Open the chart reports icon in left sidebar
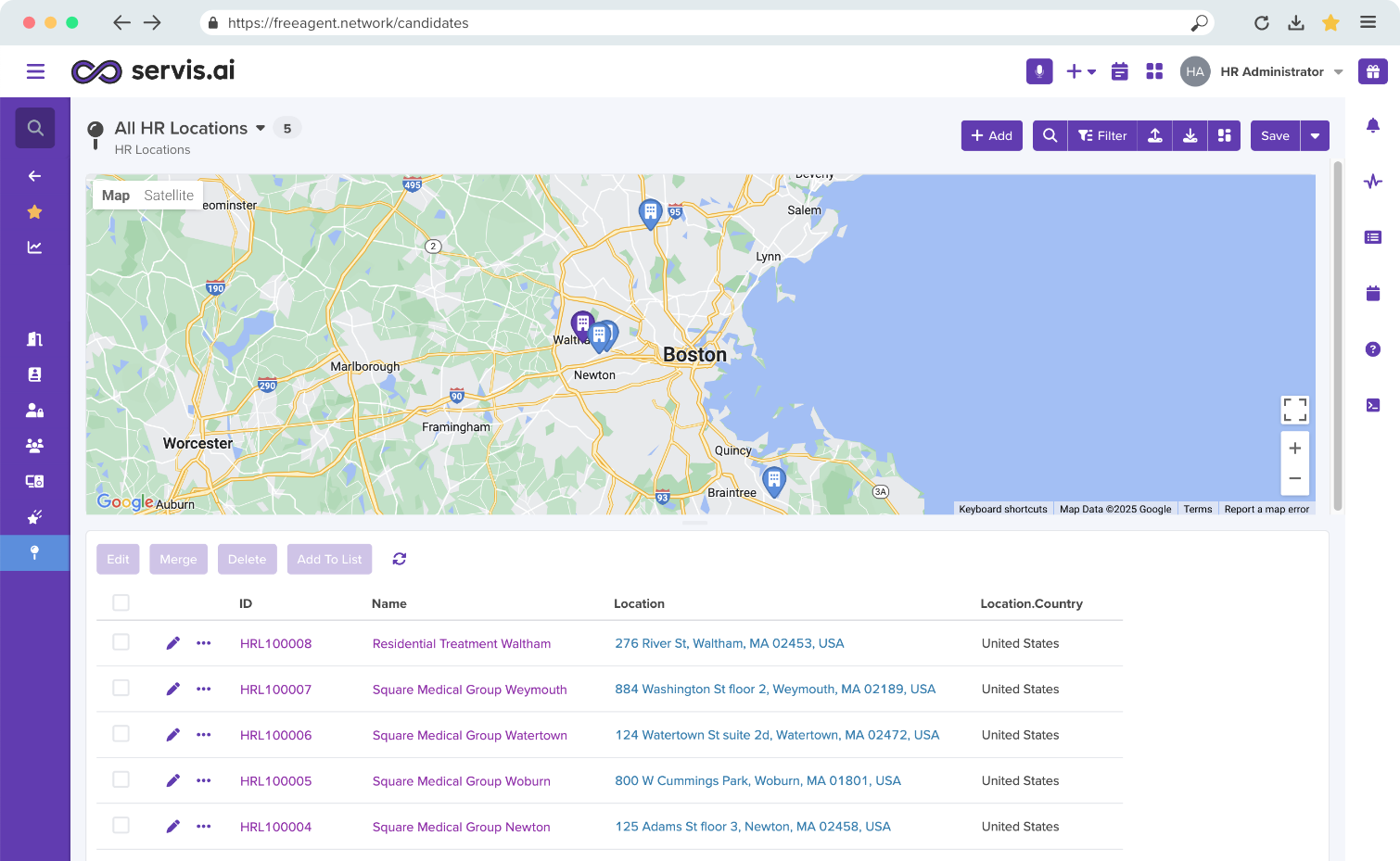This screenshot has height=861, width=1400. [34, 247]
